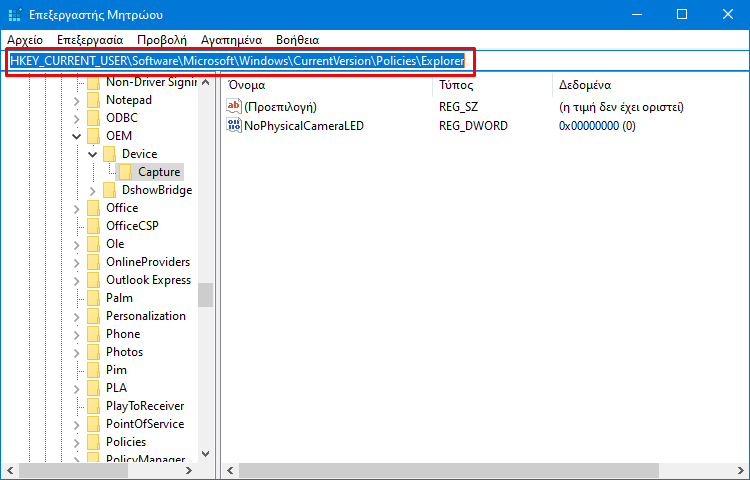
Task: Open the Επεξεργασία menu
Action: click(x=90, y=40)
